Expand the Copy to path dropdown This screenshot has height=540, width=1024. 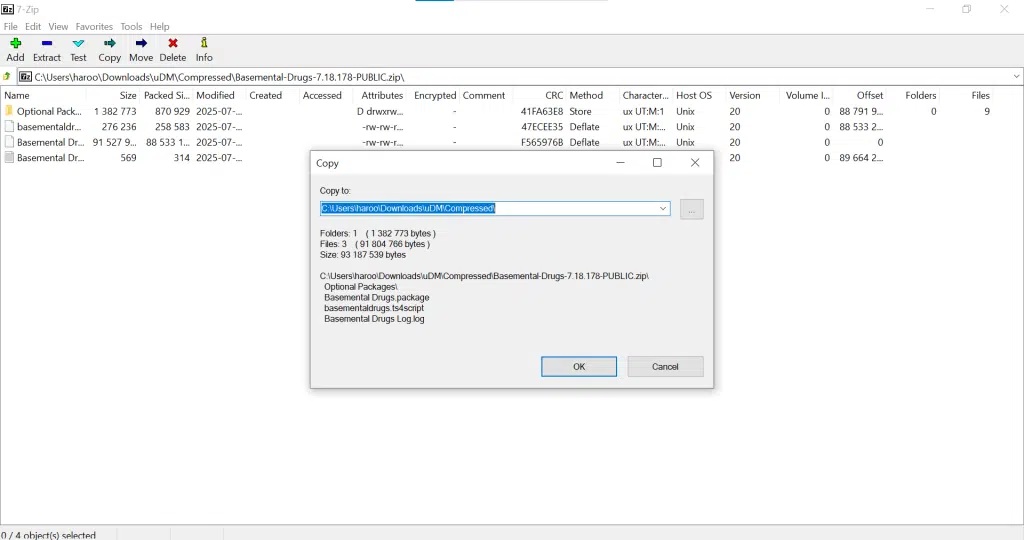pyautogui.click(x=663, y=208)
